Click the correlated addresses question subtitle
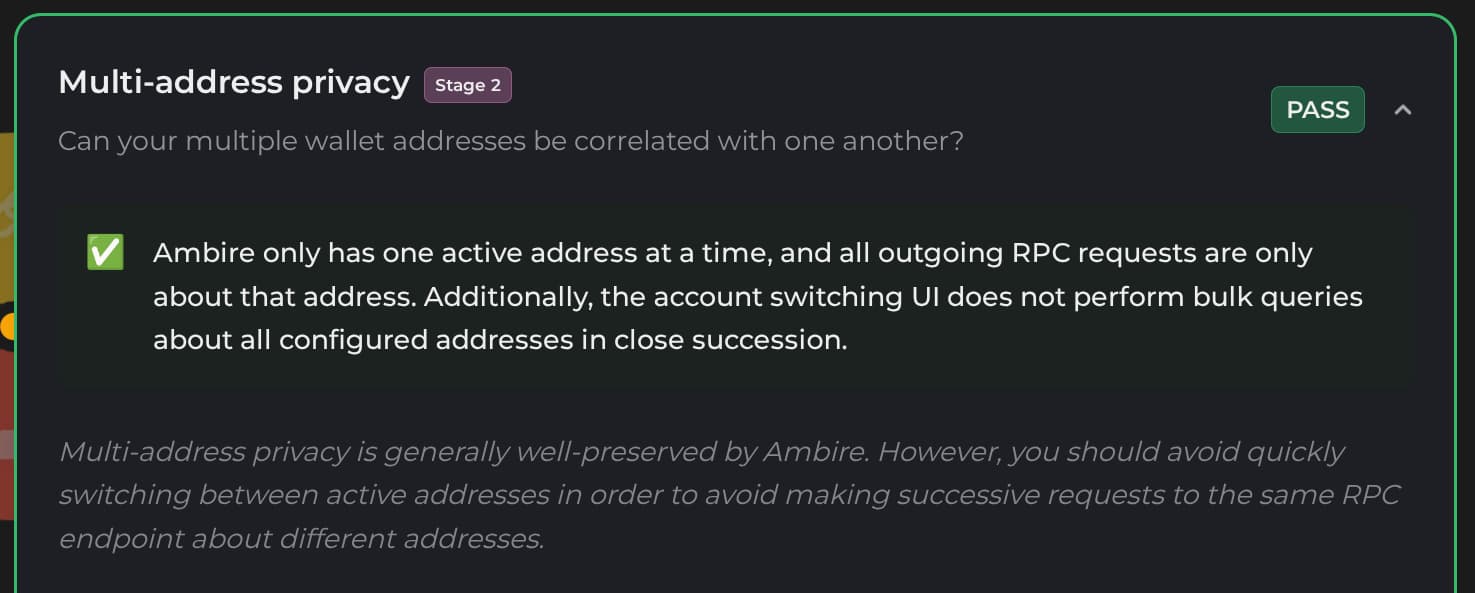This screenshot has height=593, width=1475. pos(510,141)
